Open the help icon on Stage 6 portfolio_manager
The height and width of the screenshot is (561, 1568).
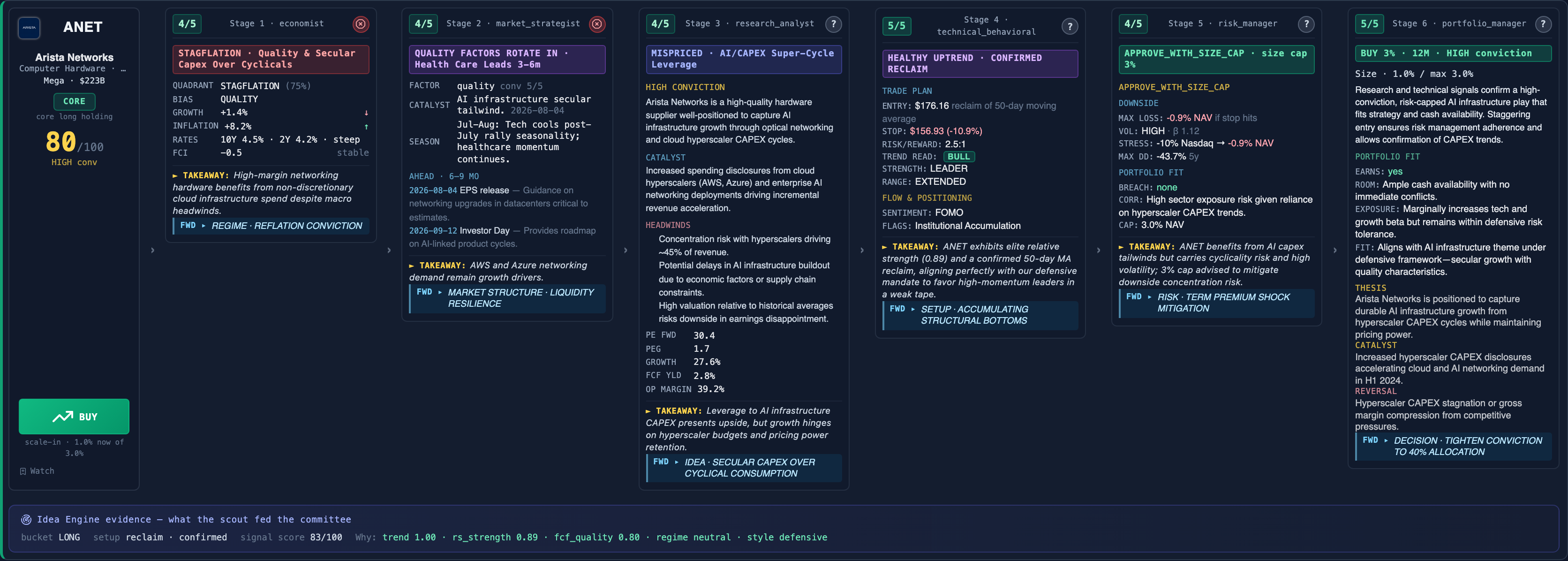click(1542, 24)
